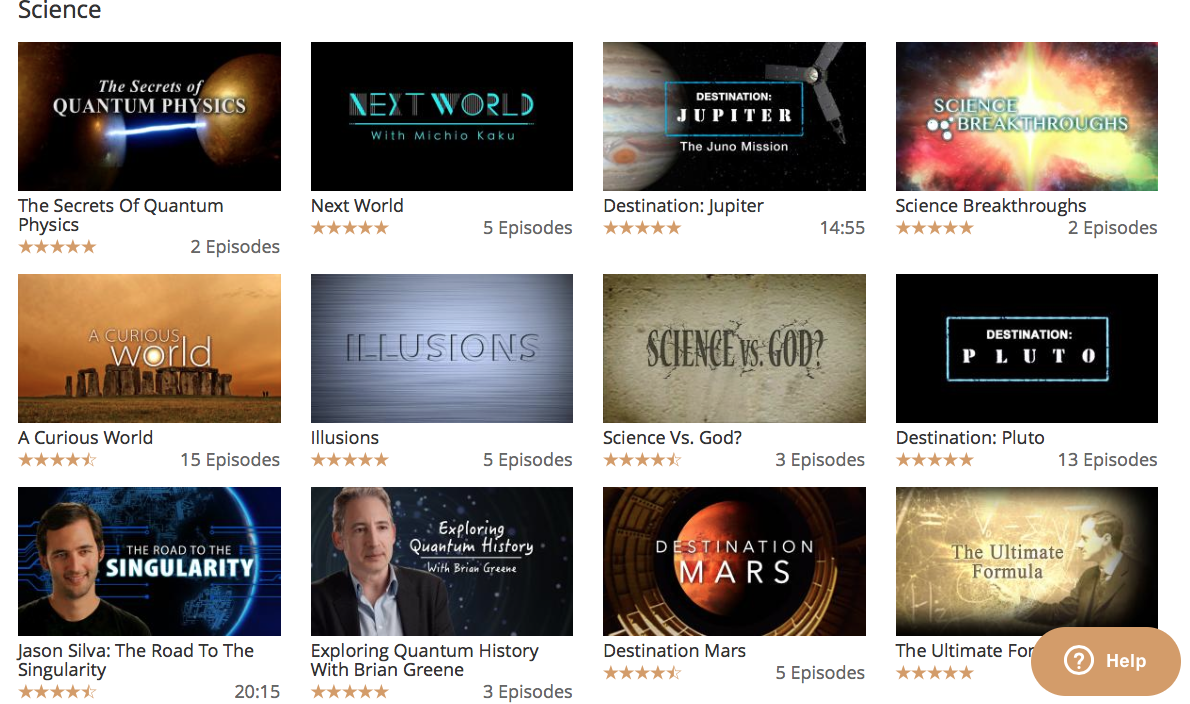
Task: Open the Next World thumbnail
Action: pyautogui.click(x=442, y=116)
